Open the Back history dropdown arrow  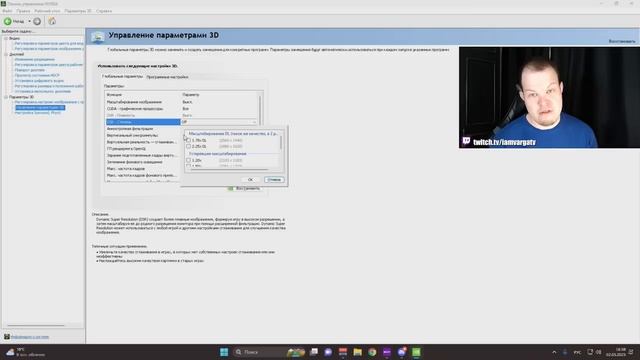tap(29, 21)
